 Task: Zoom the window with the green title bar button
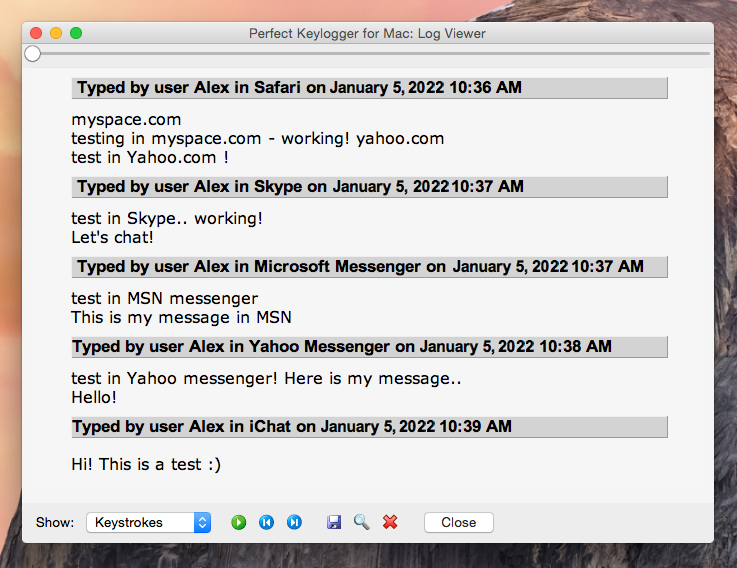click(76, 33)
